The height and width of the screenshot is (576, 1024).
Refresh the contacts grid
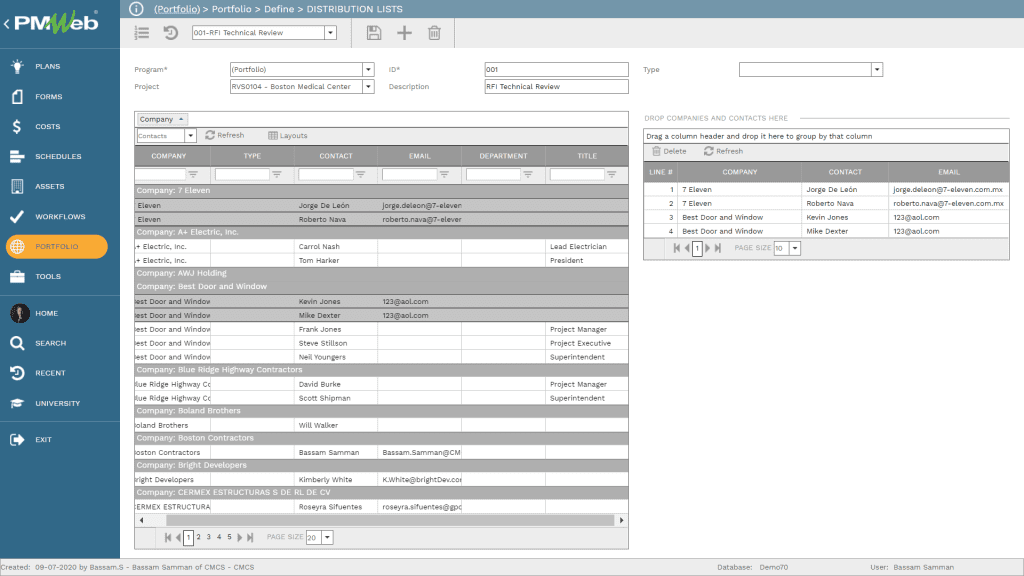coord(225,135)
